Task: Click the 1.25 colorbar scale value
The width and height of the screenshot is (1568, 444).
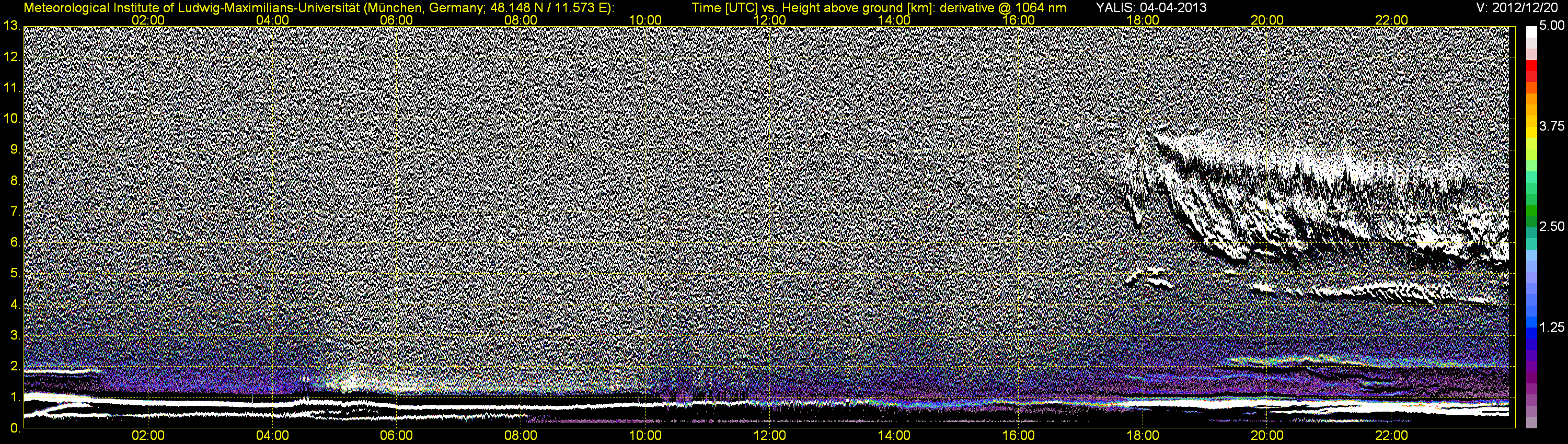Action: click(x=1552, y=327)
